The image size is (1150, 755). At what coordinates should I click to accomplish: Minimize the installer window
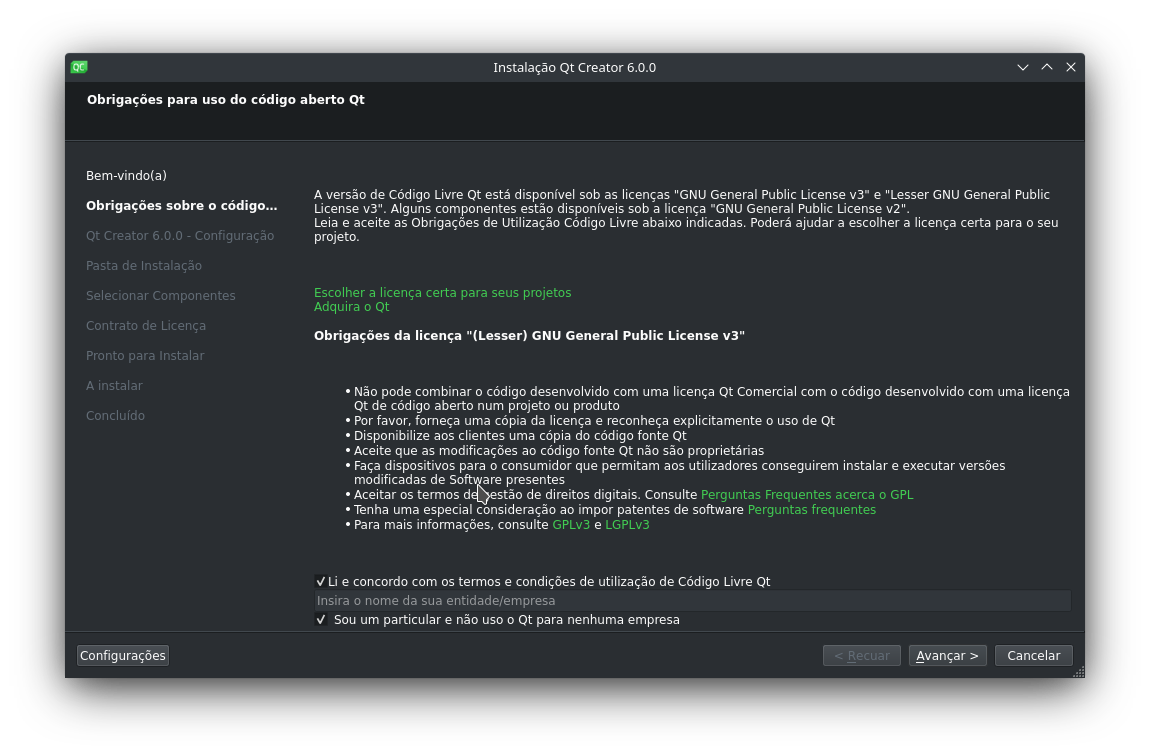pos(1023,67)
